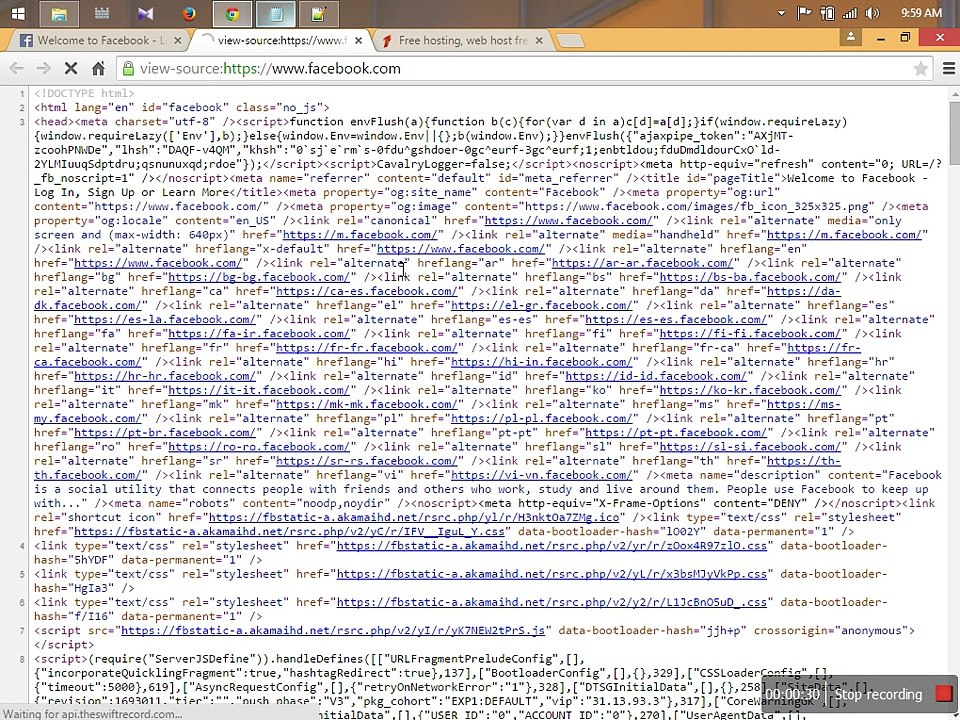Stop loading the page

[x=71, y=69]
